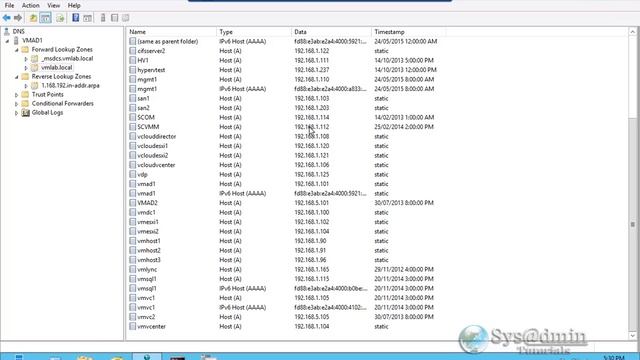Select the vcloudesxi2 record name
Screen dimensions: 640x360
[x=153, y=156]
